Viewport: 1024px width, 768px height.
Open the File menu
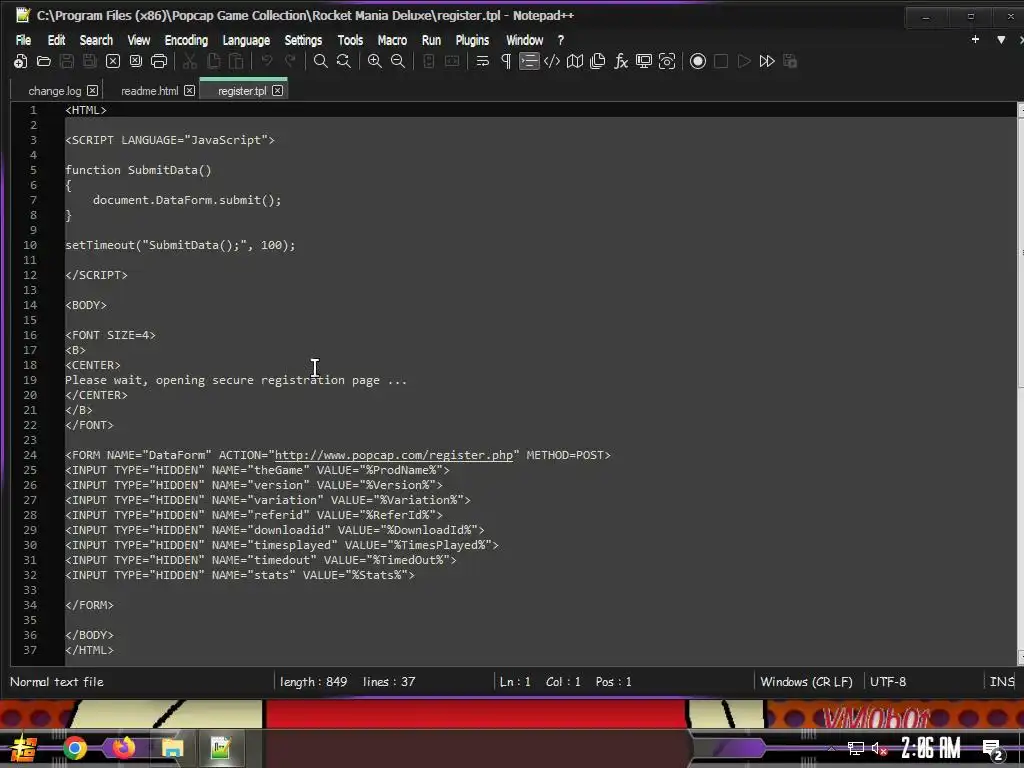click(24, 40)
